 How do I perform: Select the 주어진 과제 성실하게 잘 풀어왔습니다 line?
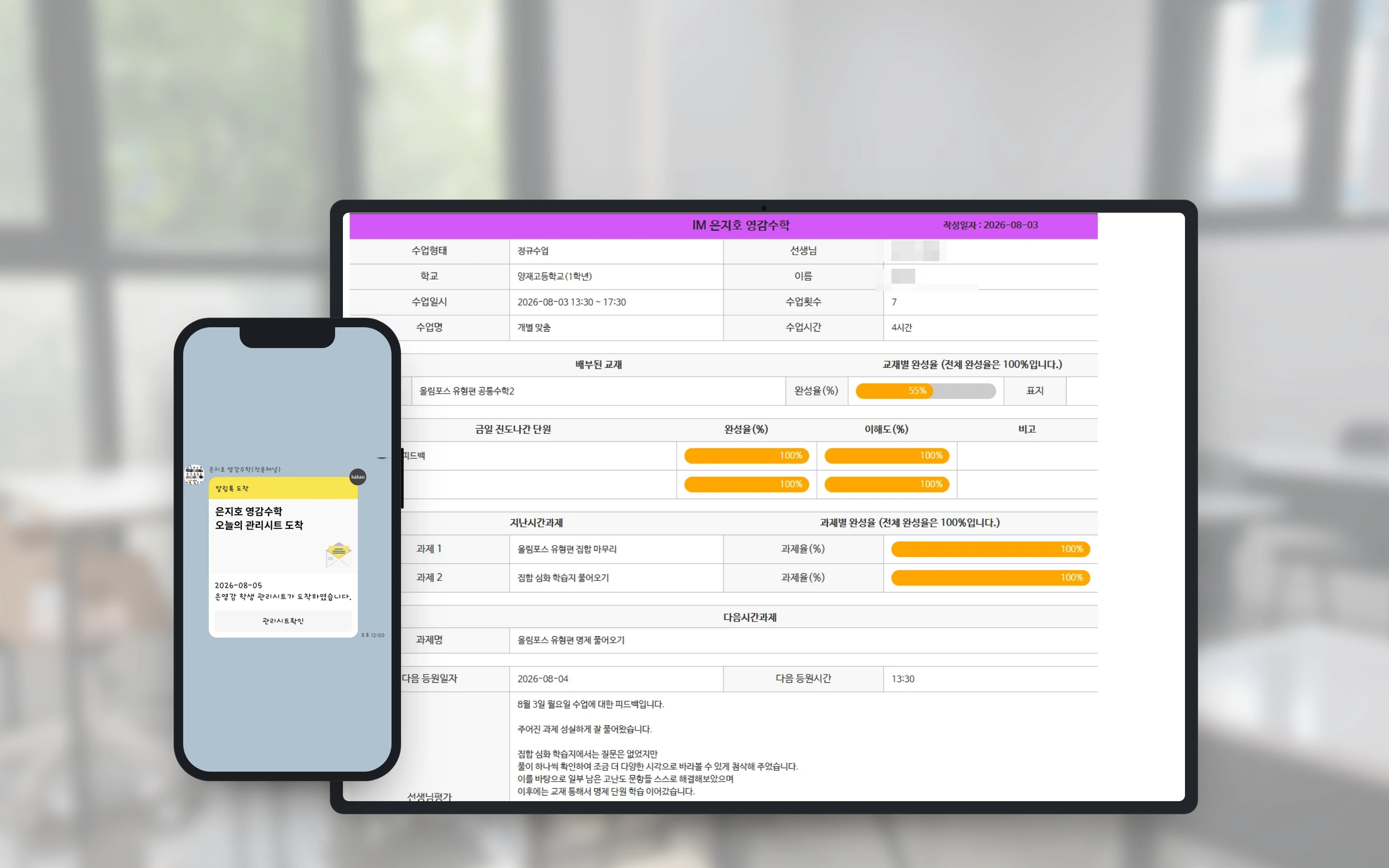[x=584, y=729]
